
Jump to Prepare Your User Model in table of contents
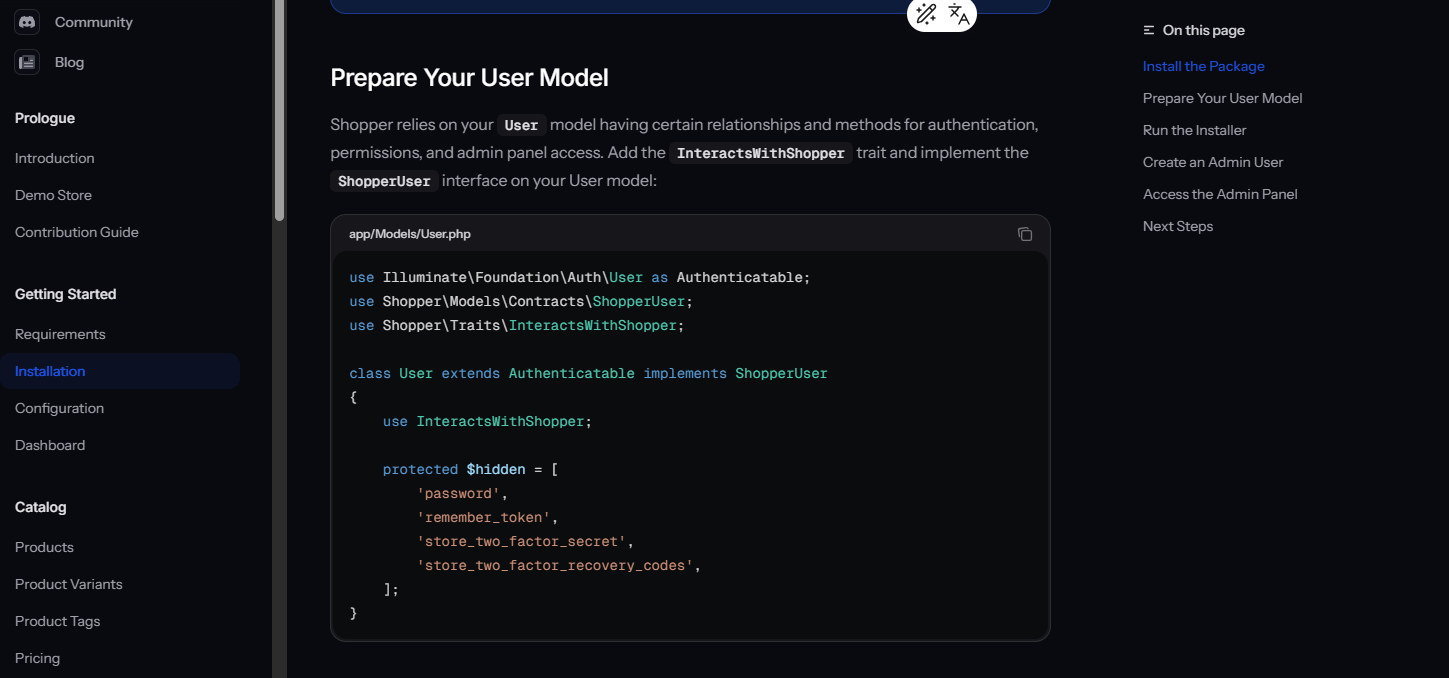(1223, 98)
